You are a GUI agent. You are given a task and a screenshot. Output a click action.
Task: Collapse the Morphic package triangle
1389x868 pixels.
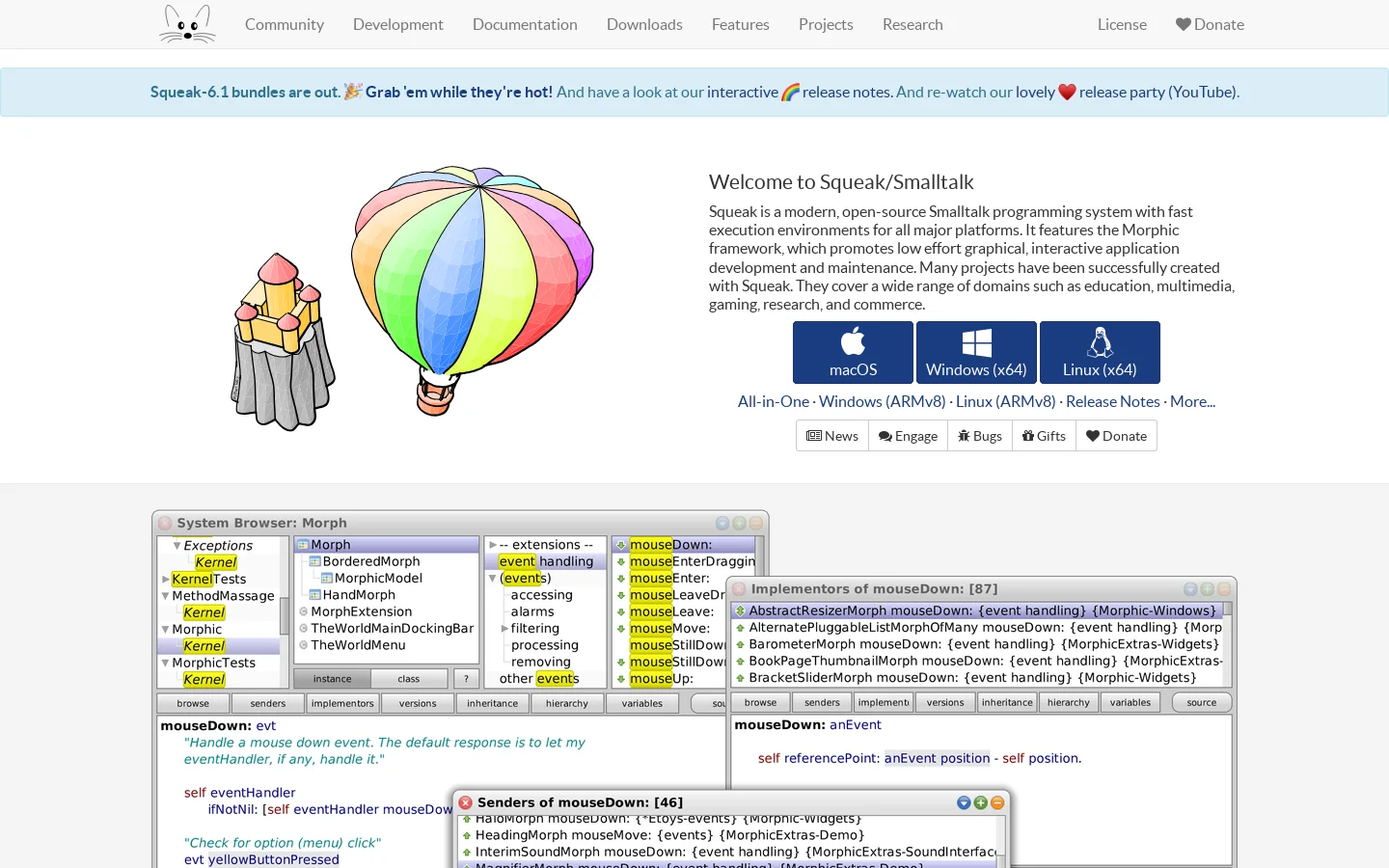point(166,630)
